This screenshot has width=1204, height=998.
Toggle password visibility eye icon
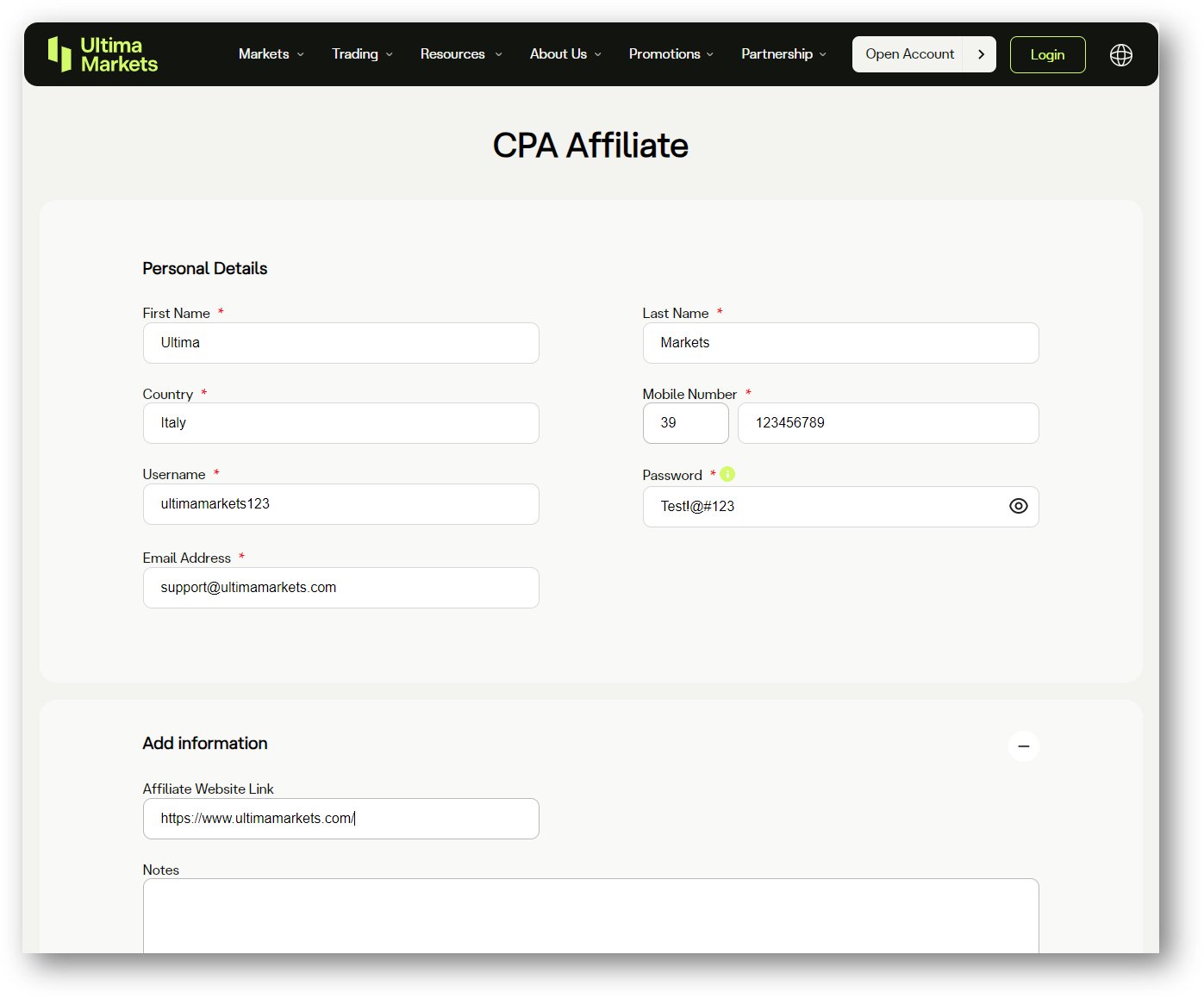[1018, 506]
